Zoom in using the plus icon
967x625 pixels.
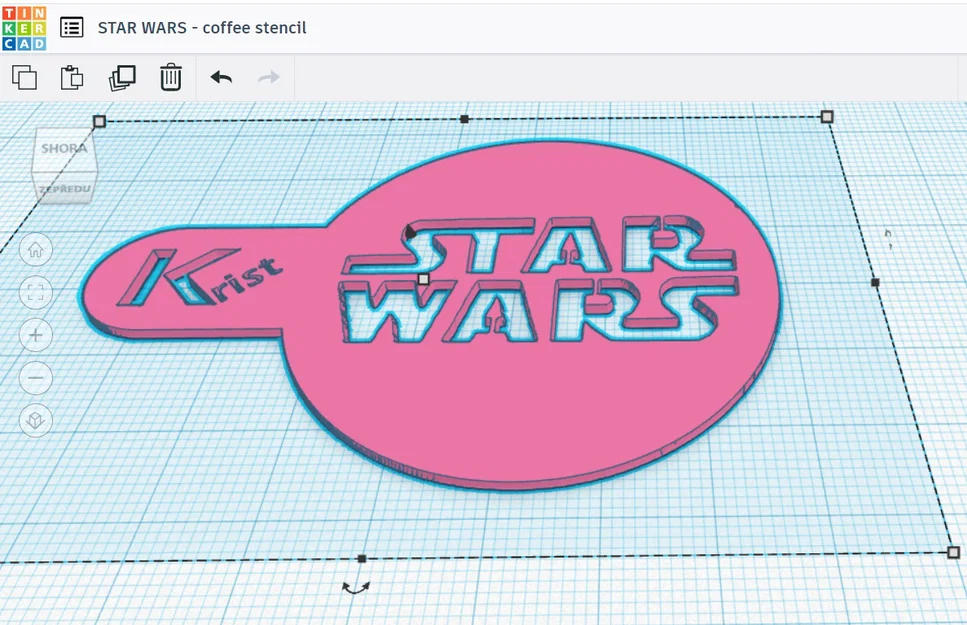pos(35,335)
